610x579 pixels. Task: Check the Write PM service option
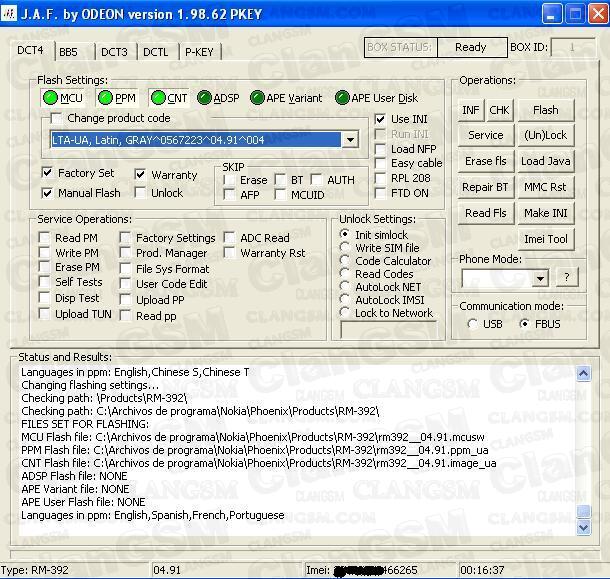coord(44,253)
